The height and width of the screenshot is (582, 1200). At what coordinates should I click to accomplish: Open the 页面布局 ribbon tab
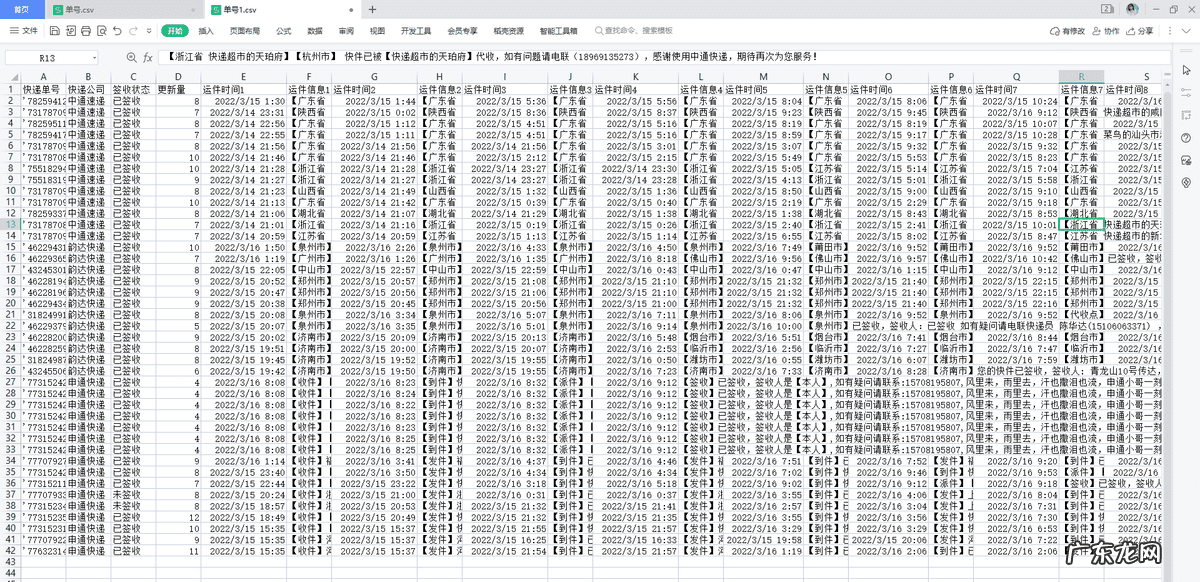pyautogui.click(x=245, y=31)
